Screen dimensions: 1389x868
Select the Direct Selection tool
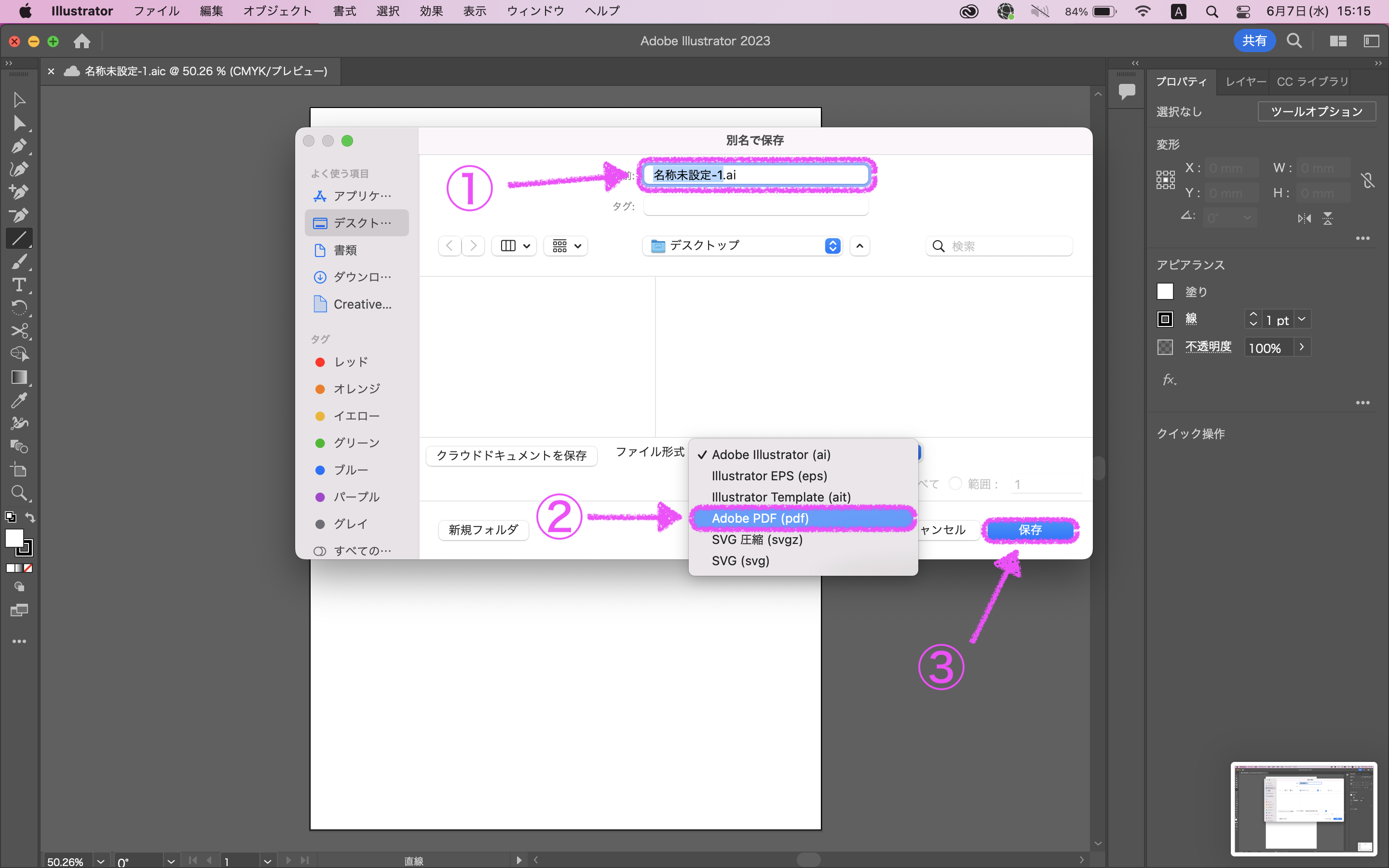pyautogui.click(x=18, y=123)
